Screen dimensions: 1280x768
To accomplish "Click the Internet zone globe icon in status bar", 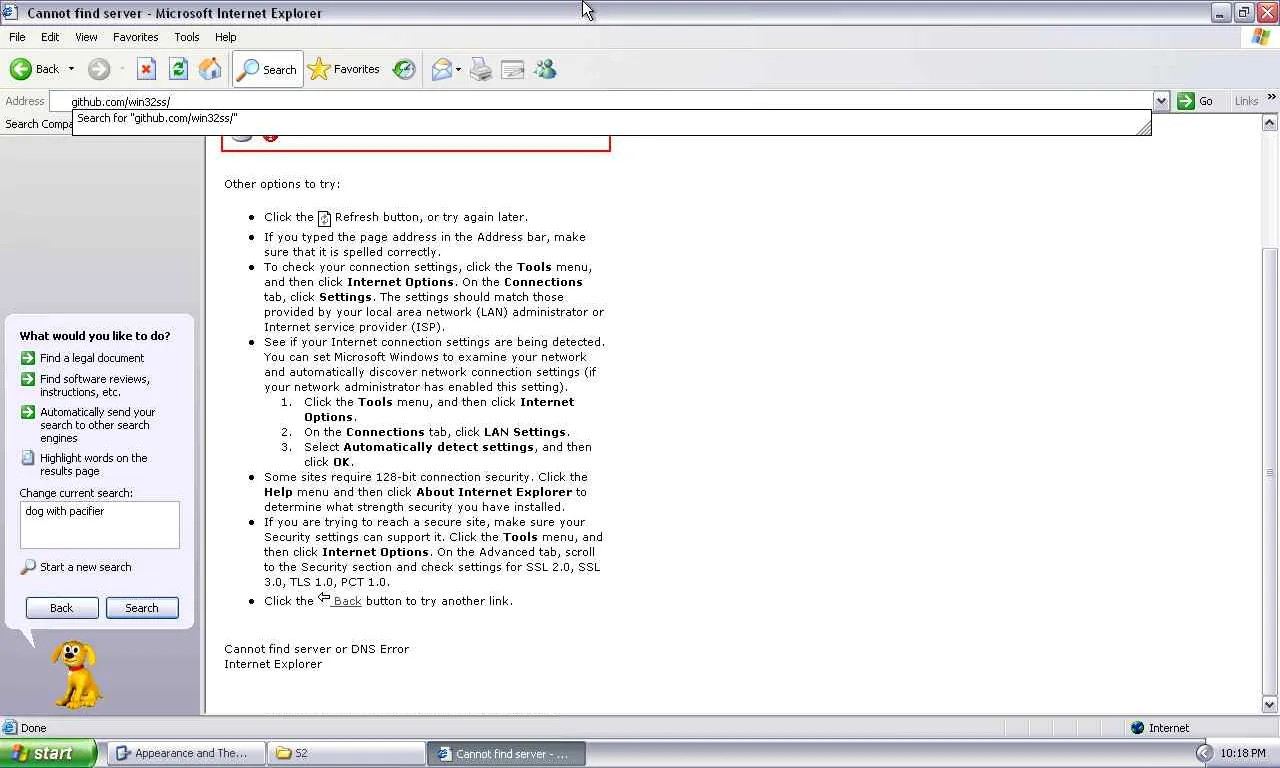I will pos(1137,728).
